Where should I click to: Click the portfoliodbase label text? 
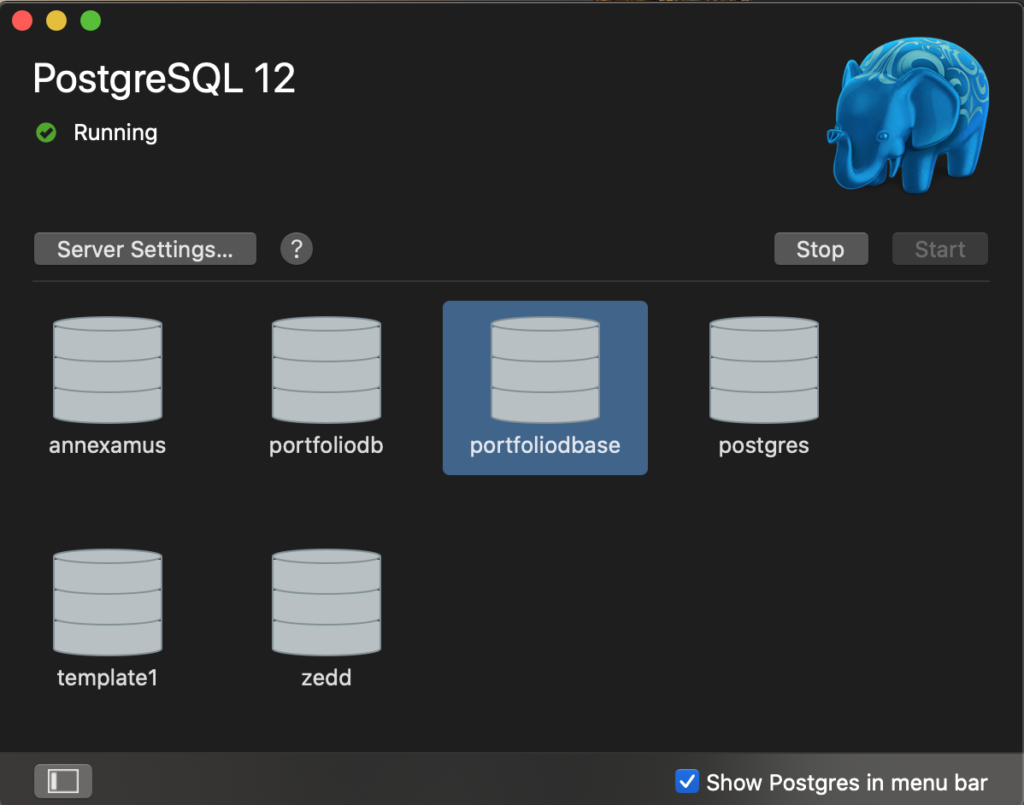545,445
